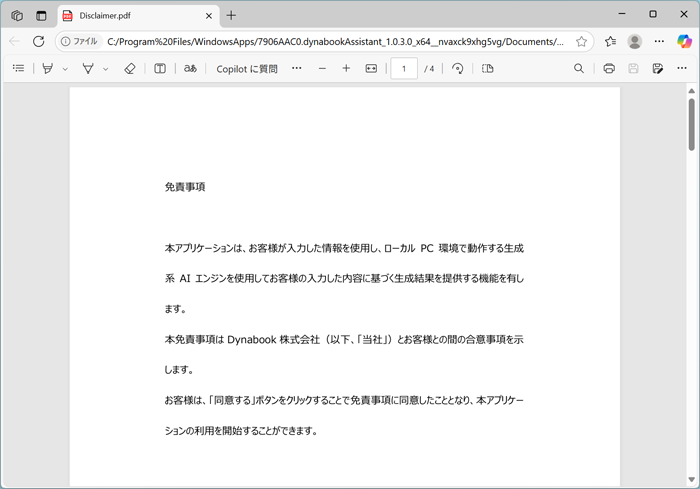Image resolution: width=700 pixels, height=489 pixels.
Task: Click the 免責事項 heading text
Action: tap(185, 187)
